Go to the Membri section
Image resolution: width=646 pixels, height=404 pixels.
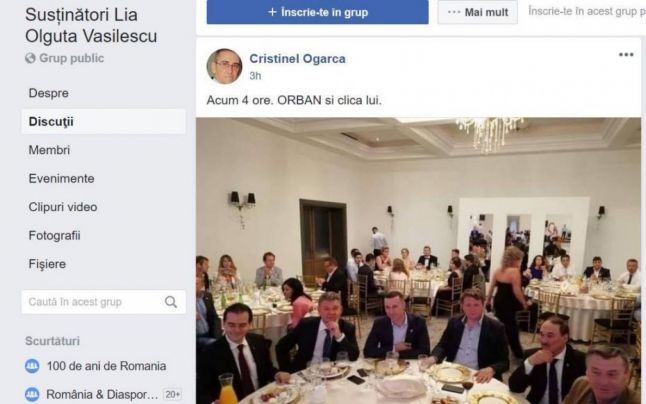click(x=49, y=150)
